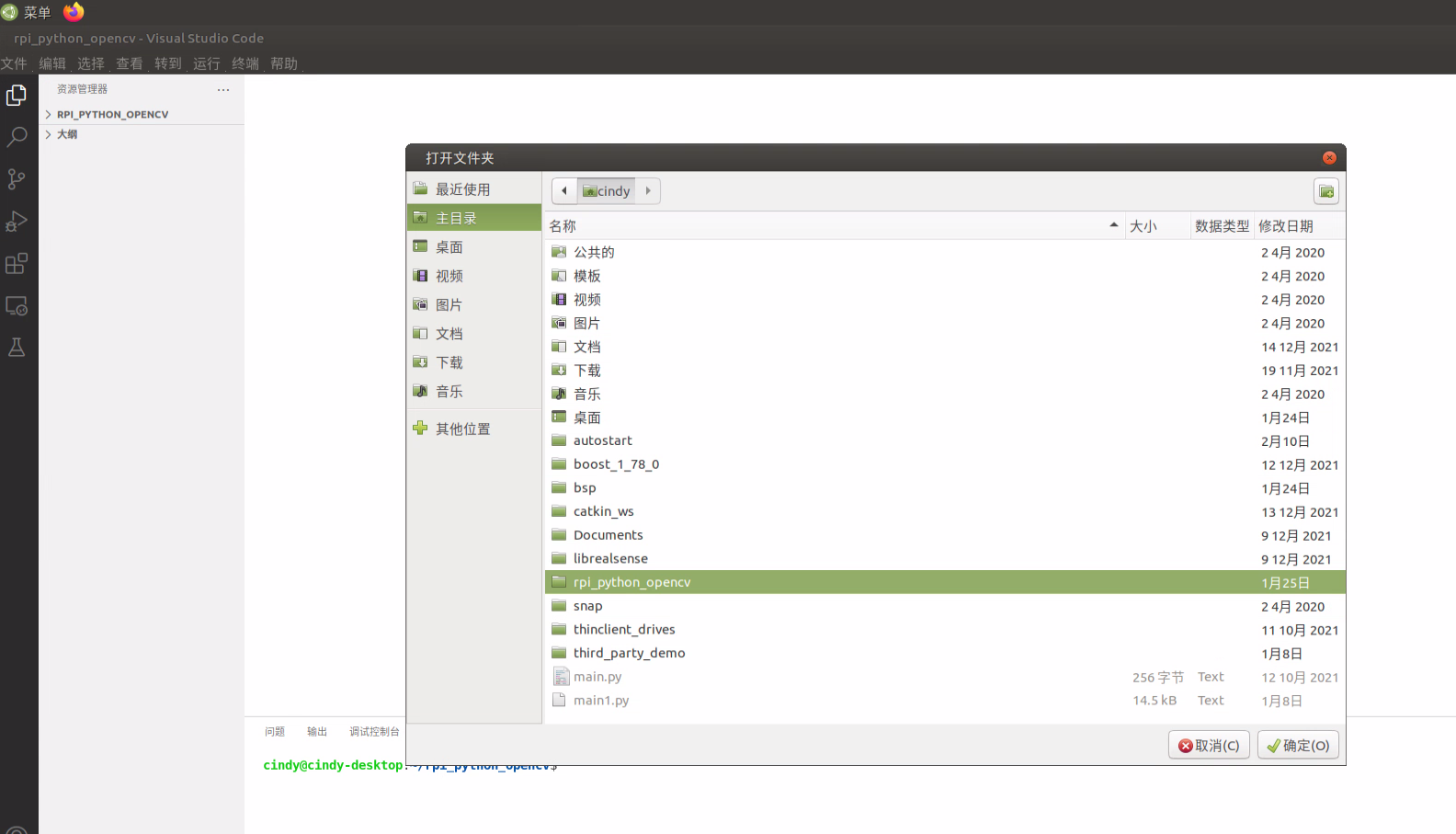The width and height of the screenshot is (1456, 834).
Task: Select the 公共的 folder row
Action: click(945, 252)
